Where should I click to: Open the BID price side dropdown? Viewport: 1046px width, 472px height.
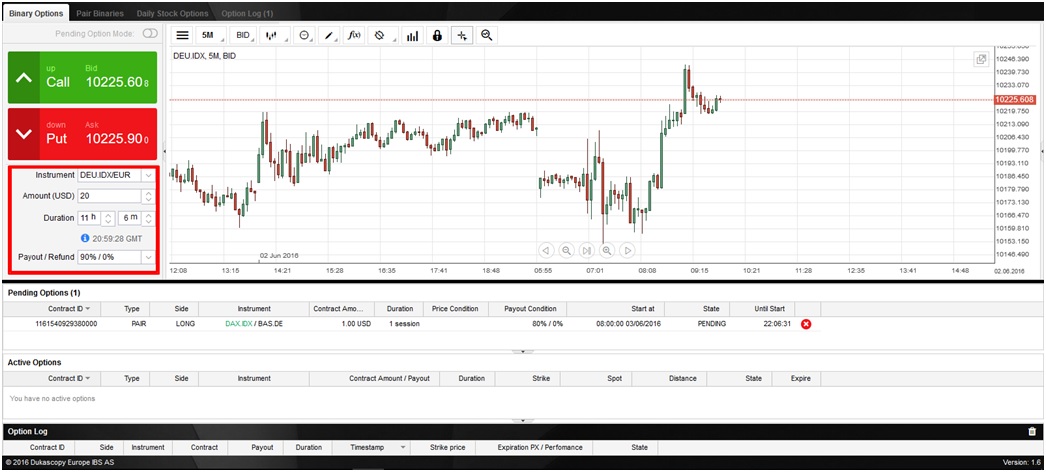coord(245,35)
